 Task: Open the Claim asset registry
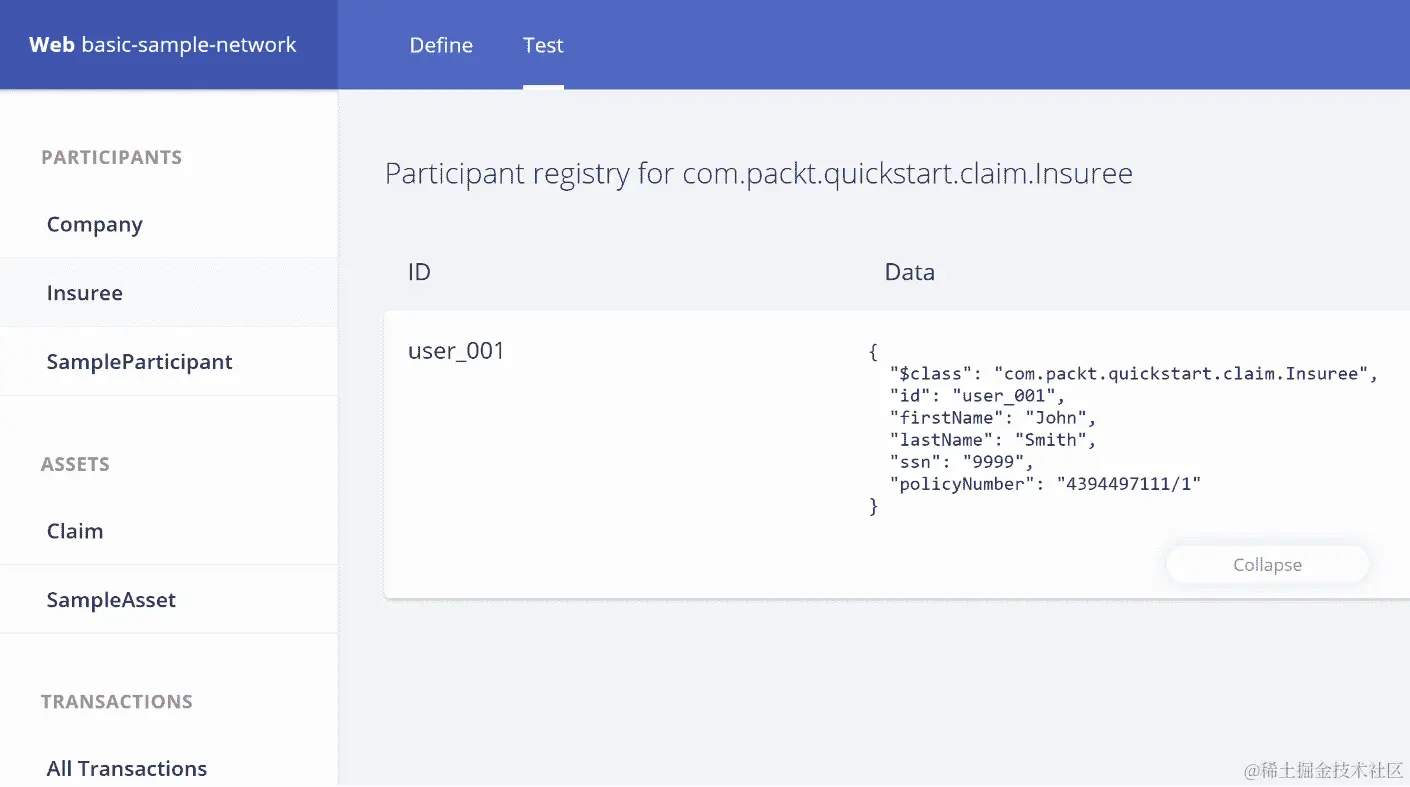click(x=75, y=531)
